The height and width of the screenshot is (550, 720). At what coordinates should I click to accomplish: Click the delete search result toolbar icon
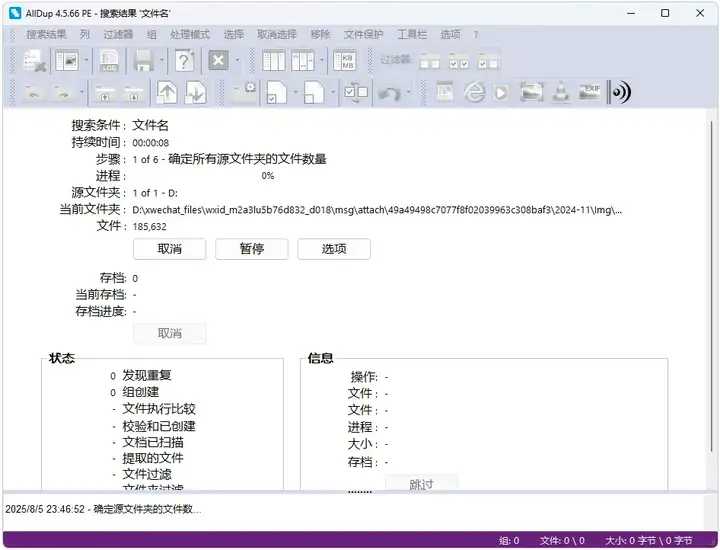point(35,61)
